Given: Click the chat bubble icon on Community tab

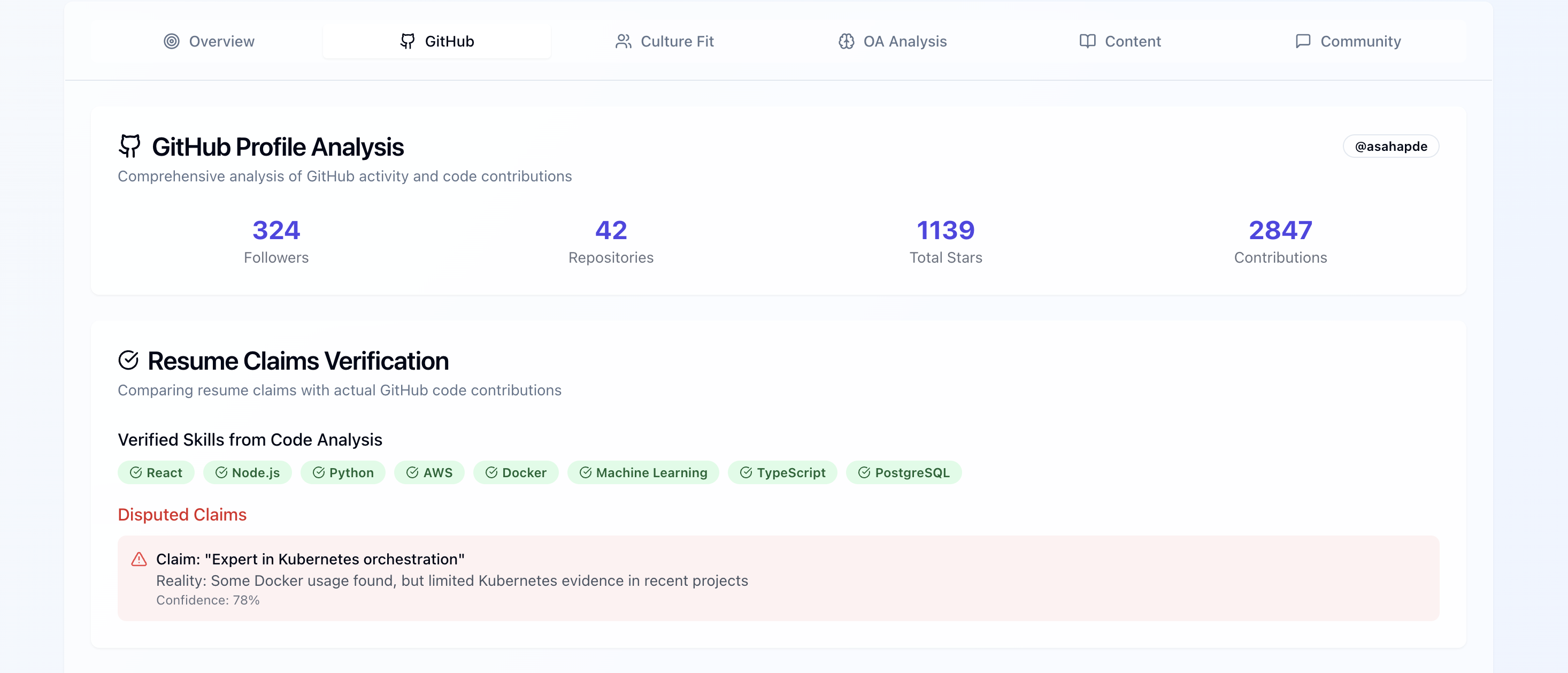Looking at the screenshot, I should pos(1303,41).
